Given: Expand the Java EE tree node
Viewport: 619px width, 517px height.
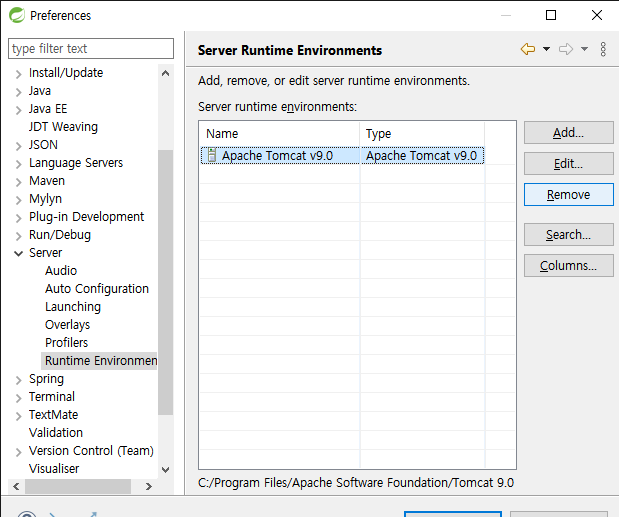Looking at the screenshot, I should (x=18, y=110).
